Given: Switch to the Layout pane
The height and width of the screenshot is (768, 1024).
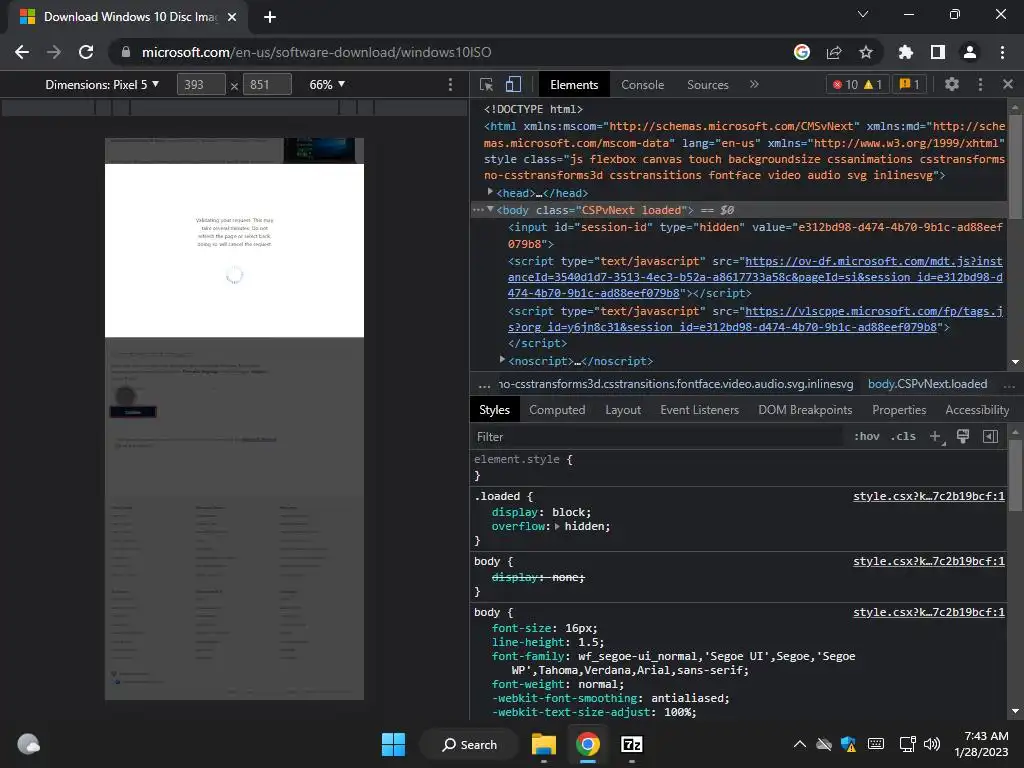Looking at the screenshot, I should 623,410.
